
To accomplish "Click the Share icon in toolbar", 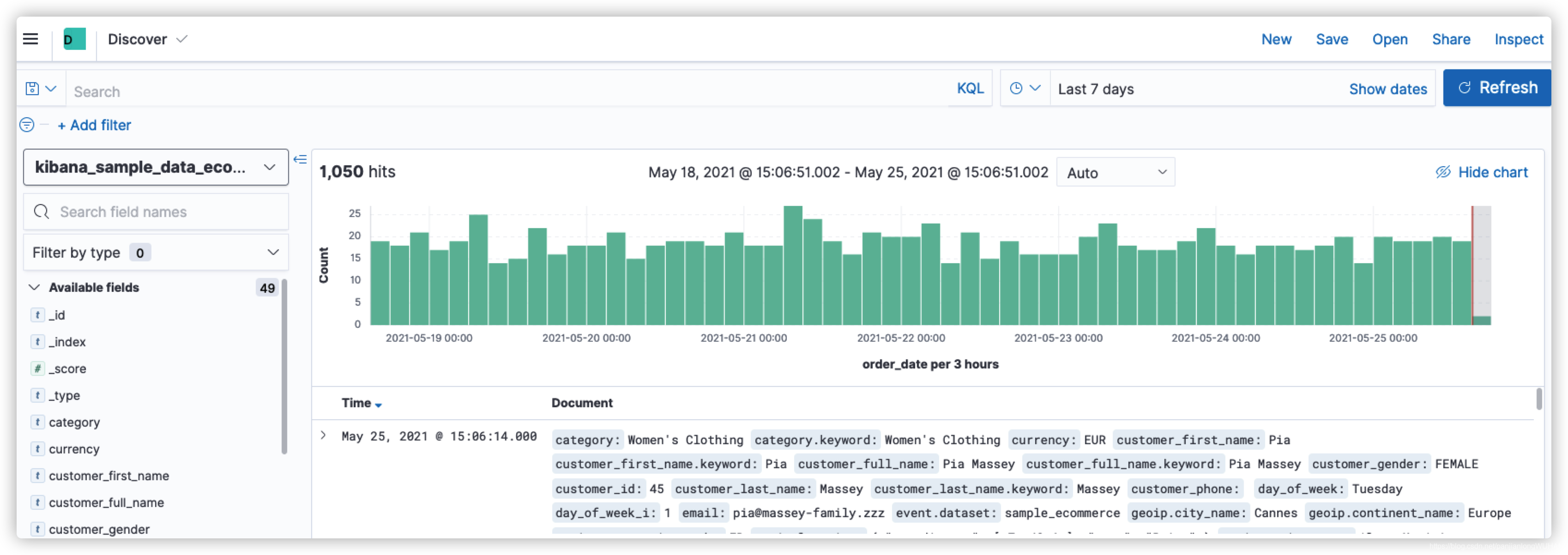I will pyautogui.click(x=1452, y=39).
